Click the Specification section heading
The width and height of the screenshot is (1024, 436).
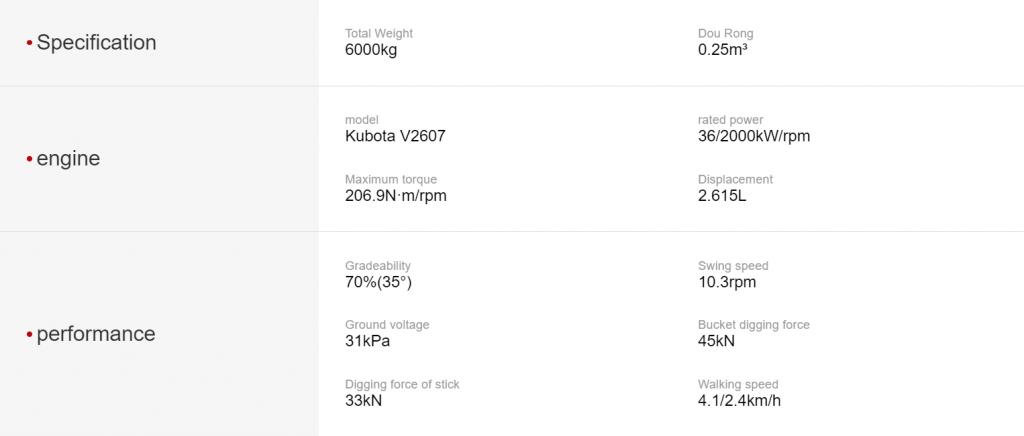click(x=96, y=42)
